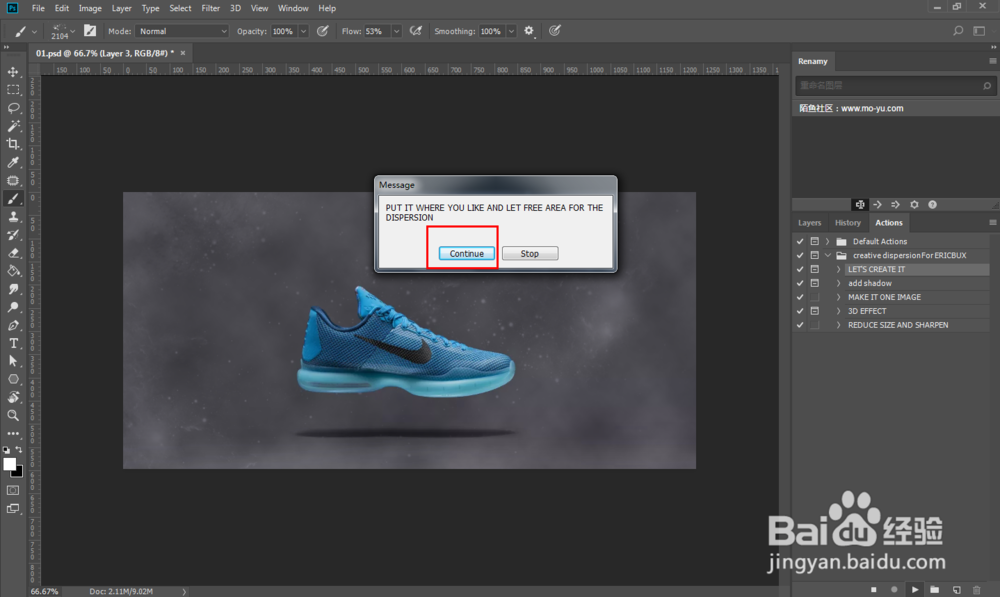This screenshot has width=1000, height=597.
Task: Open the Image menu
Action: pyautogui.click(x=90, y=8)
